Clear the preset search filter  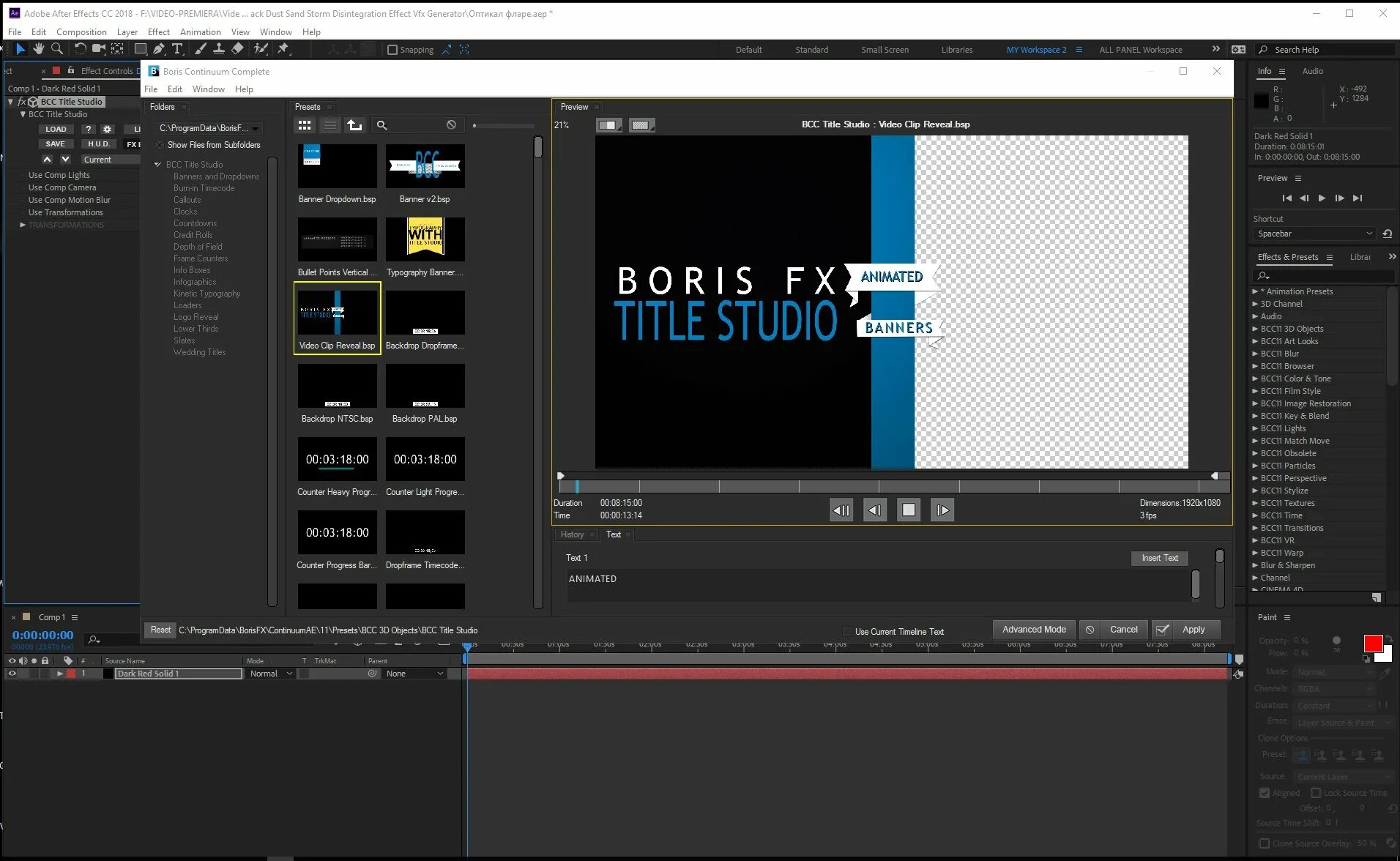coord(451,125)
